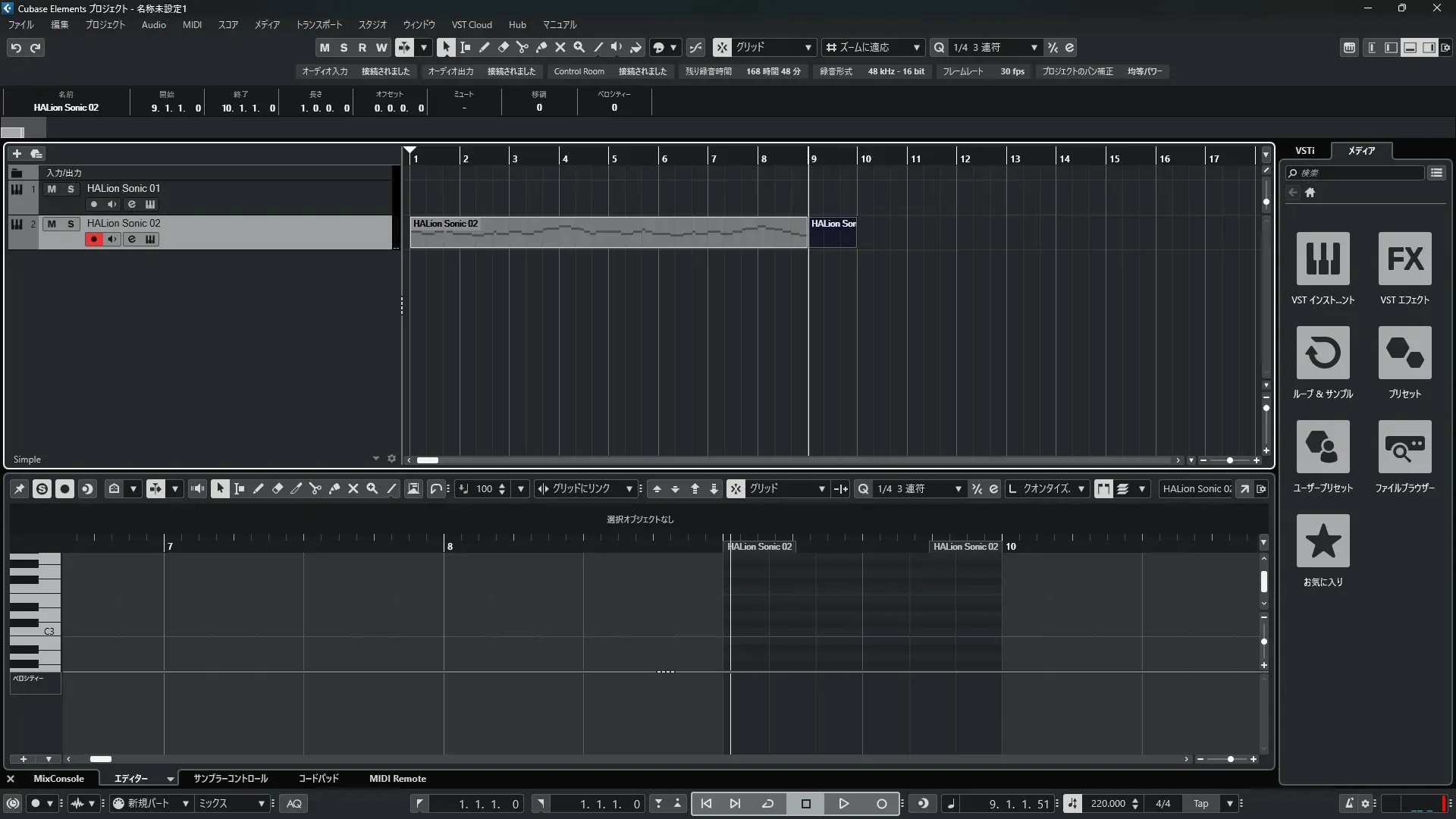Image resolution: width=1456 pixels, height=819 pixels.
Task: Open Loops & Samples media tile
Action: pos(1323,353)
